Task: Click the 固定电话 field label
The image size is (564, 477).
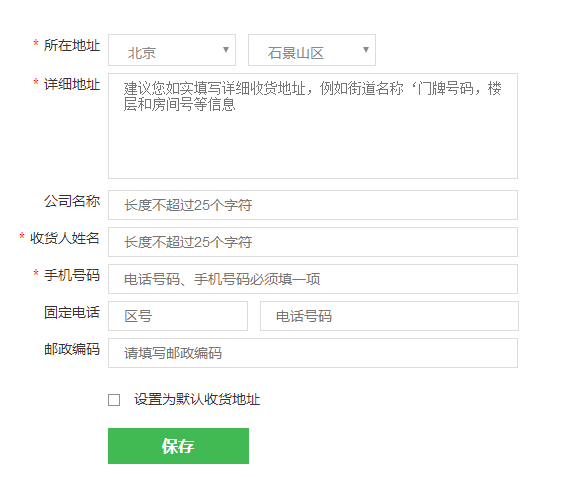Action: coord(72,312)
